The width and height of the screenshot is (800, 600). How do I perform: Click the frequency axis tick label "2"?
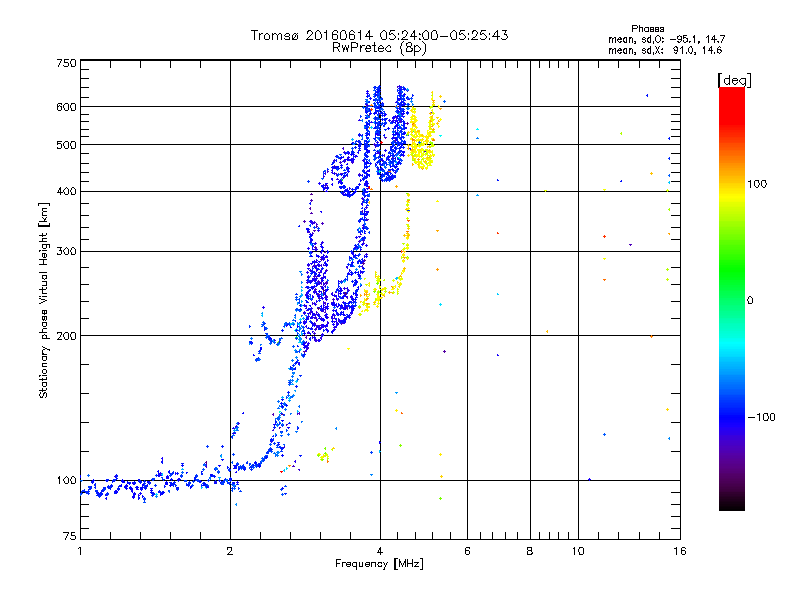tap(230, 551)
